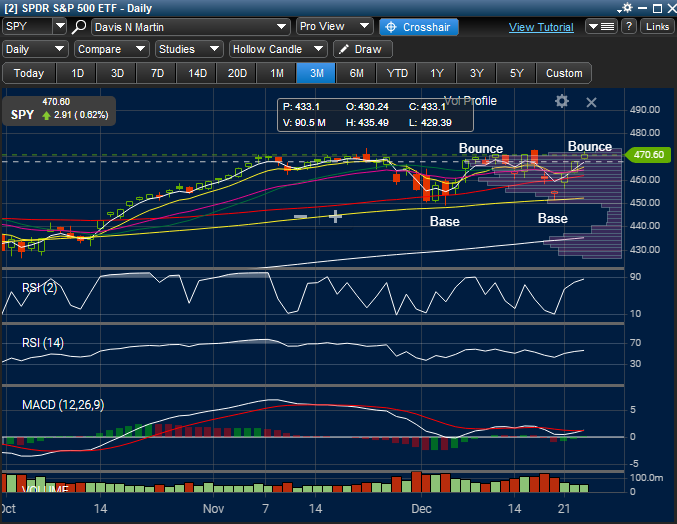Image resolution: width=677 pixels, height=524 pixels.
Task: Toggle the Crosshair mode
Action: 419,27
